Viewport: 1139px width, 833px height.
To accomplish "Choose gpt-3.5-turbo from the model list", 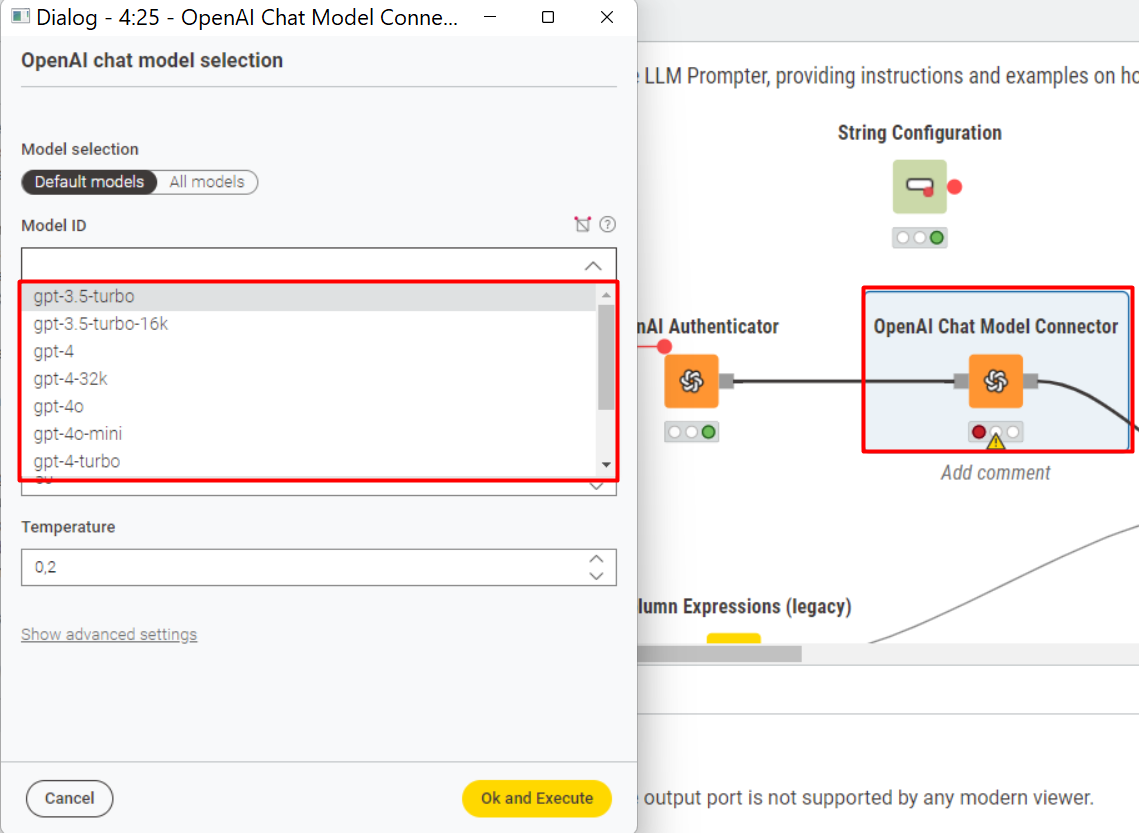I will [309, 296].
